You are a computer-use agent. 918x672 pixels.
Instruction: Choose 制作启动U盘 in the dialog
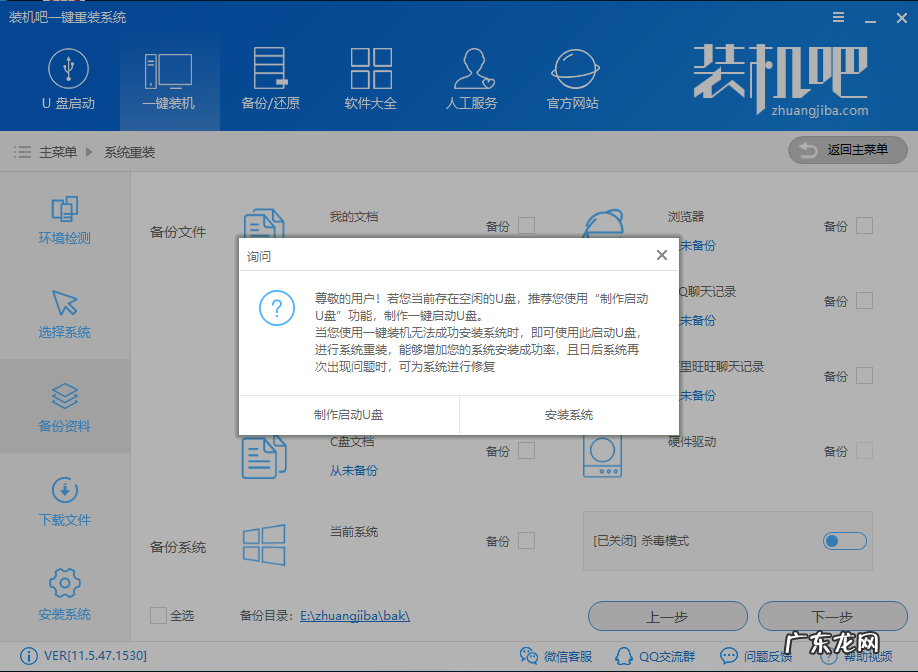[347, 414]
